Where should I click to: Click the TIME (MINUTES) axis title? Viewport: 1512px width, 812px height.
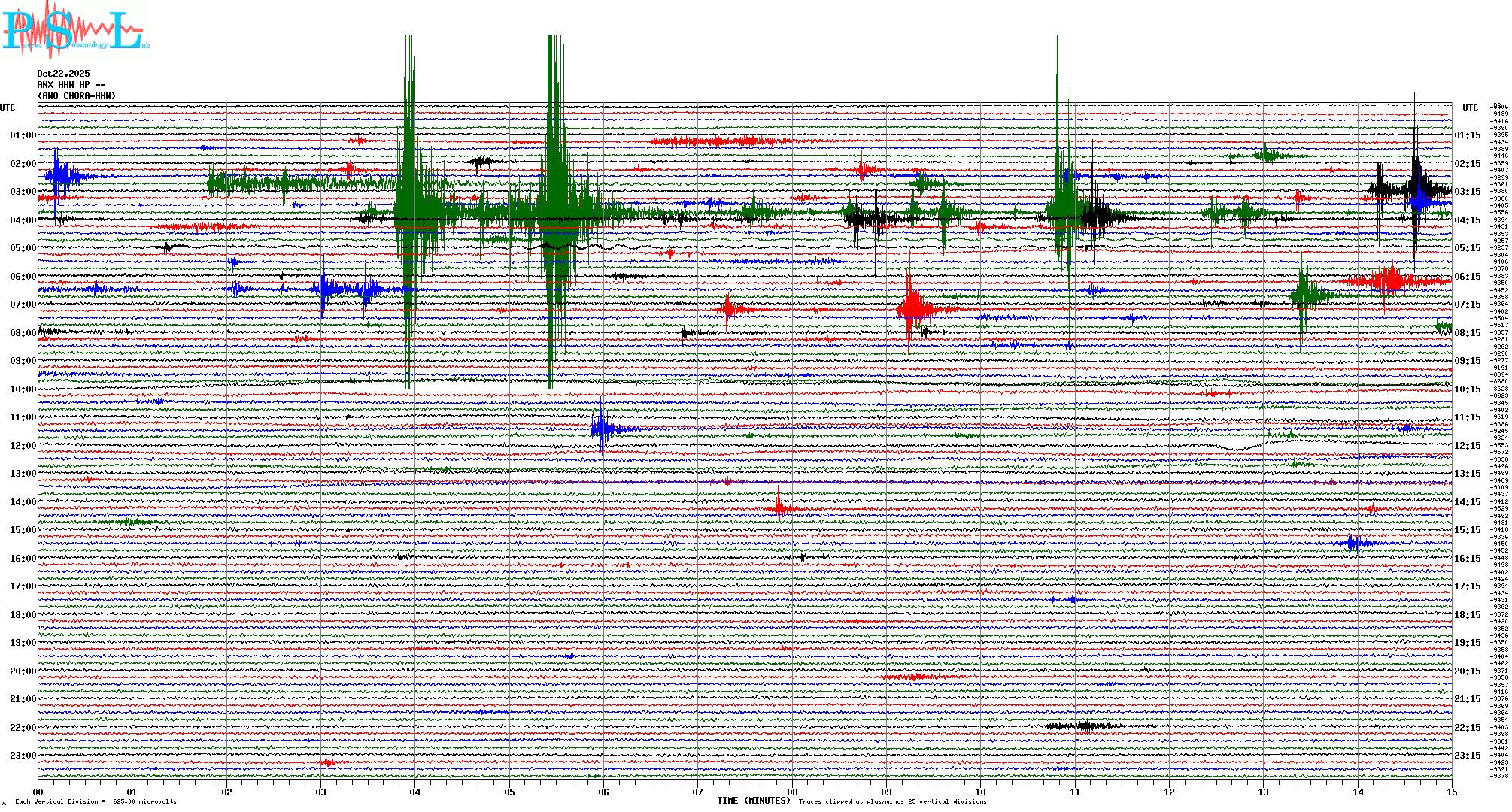point(753,801)
